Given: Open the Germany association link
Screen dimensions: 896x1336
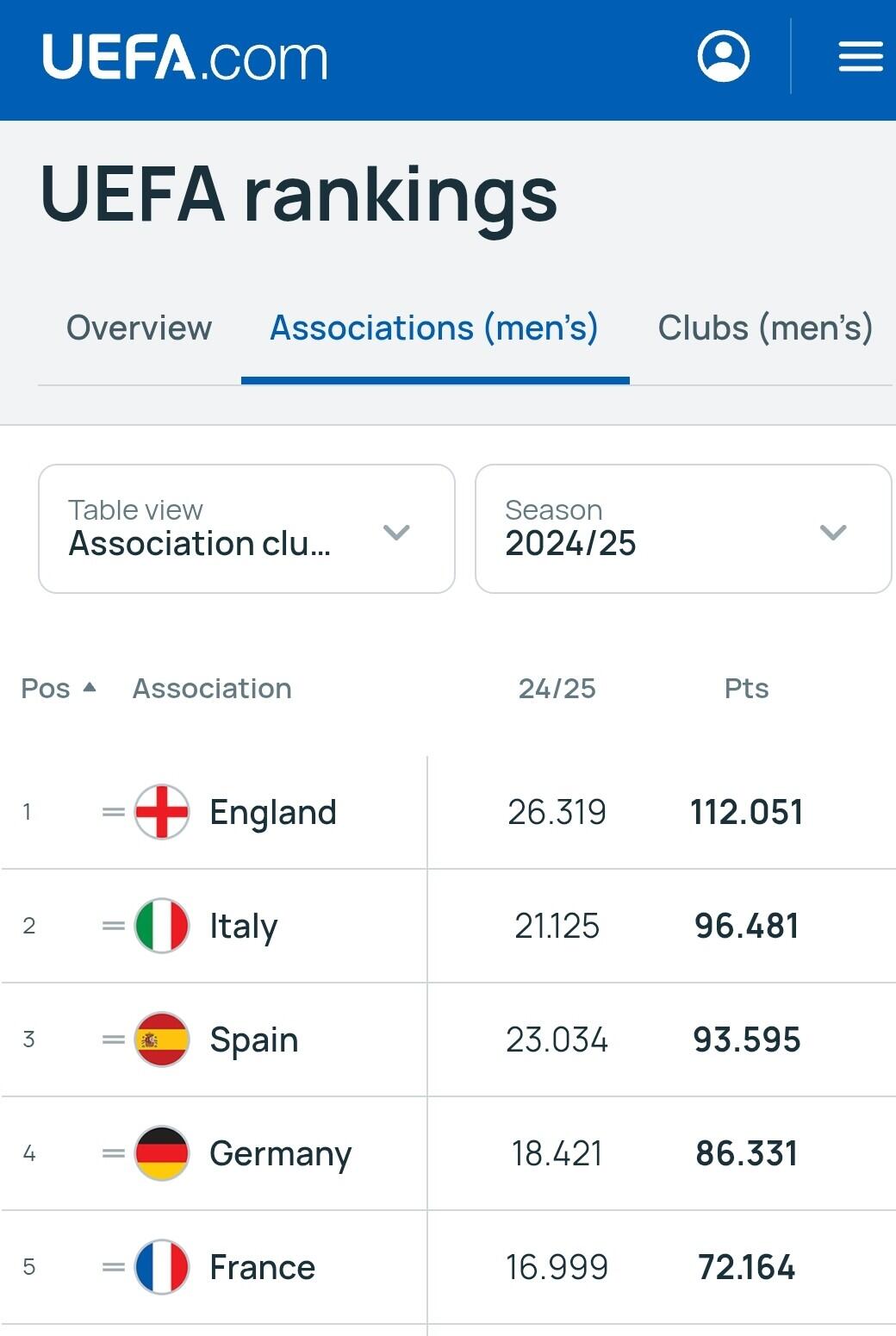Looking at the screenshot, I should (x=280, y=1154).
